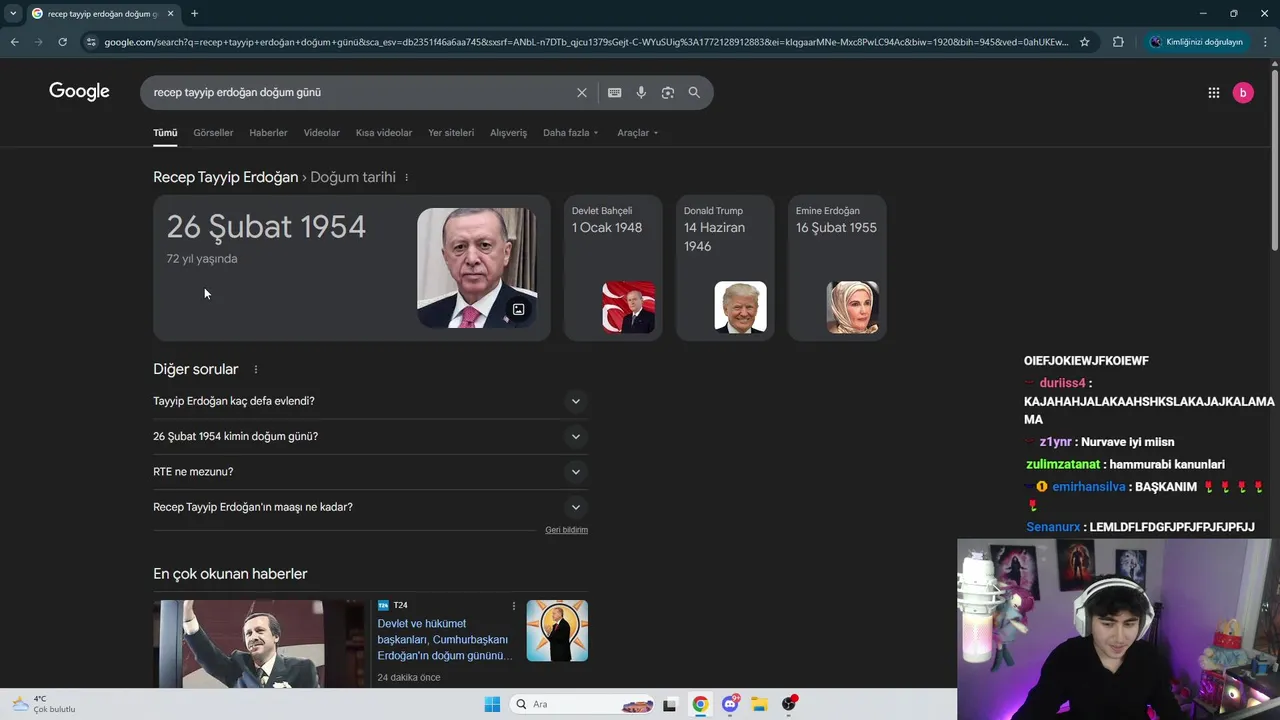Go to Google homepage via logo

79,92
